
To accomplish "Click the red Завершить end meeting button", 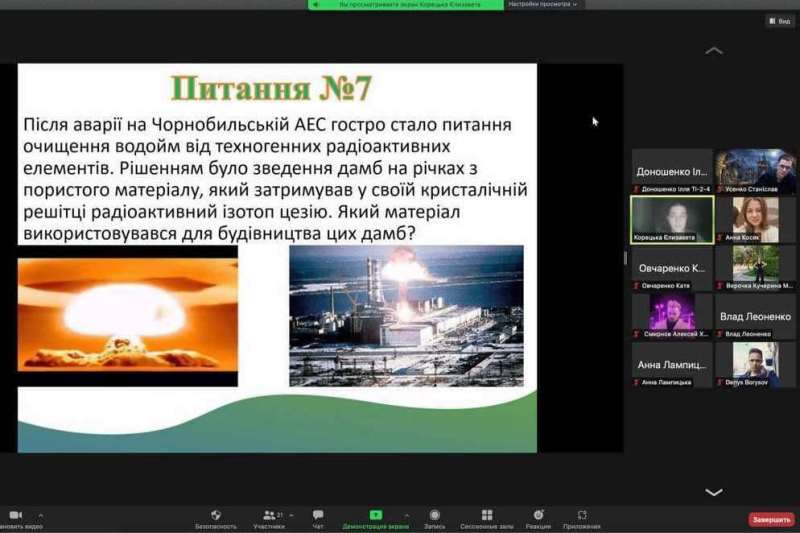I will 771,520.
